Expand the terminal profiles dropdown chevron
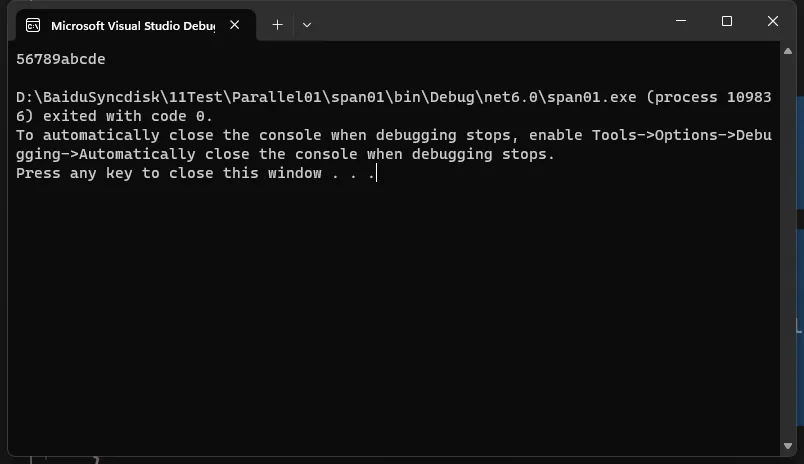This screenshot has height=464, width=804. point(307,25)
